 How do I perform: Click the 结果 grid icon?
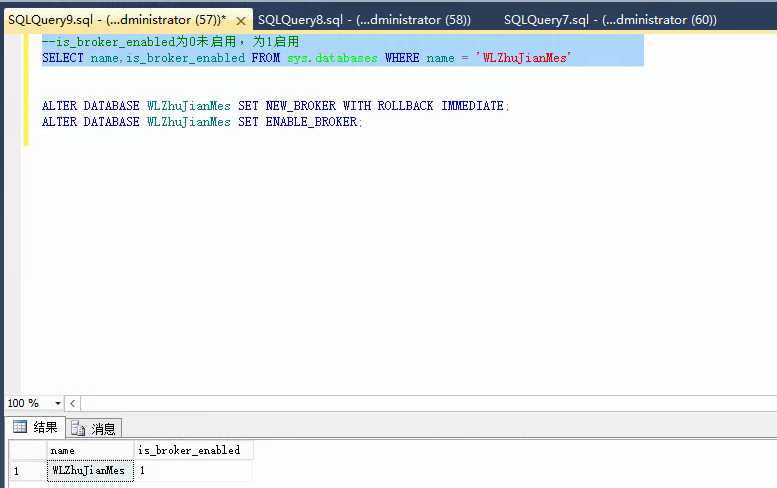click(x=20, y=427)
